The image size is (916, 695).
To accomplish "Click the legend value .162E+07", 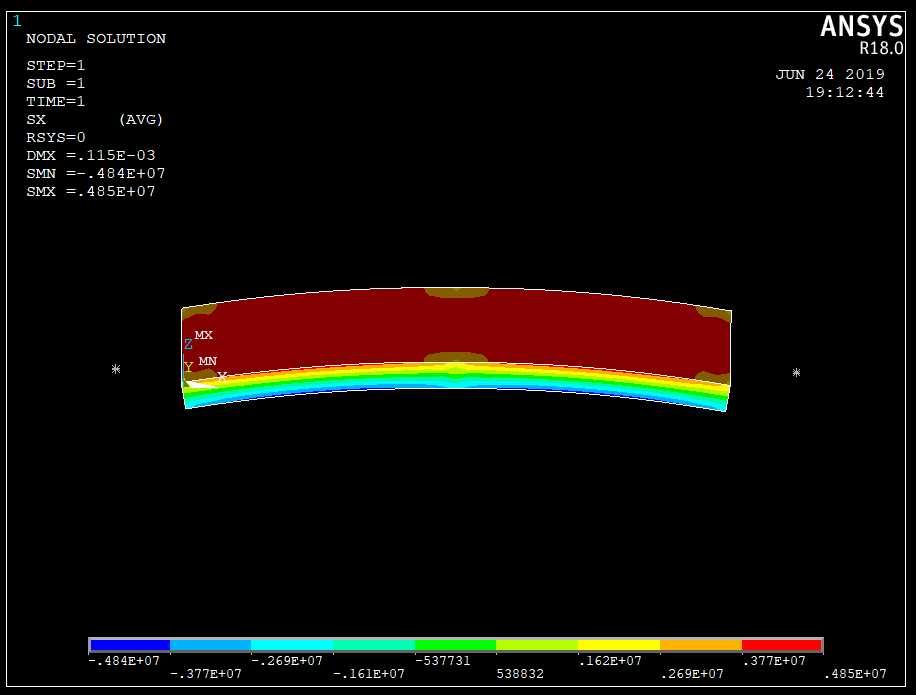I will (x=610, y=661).
